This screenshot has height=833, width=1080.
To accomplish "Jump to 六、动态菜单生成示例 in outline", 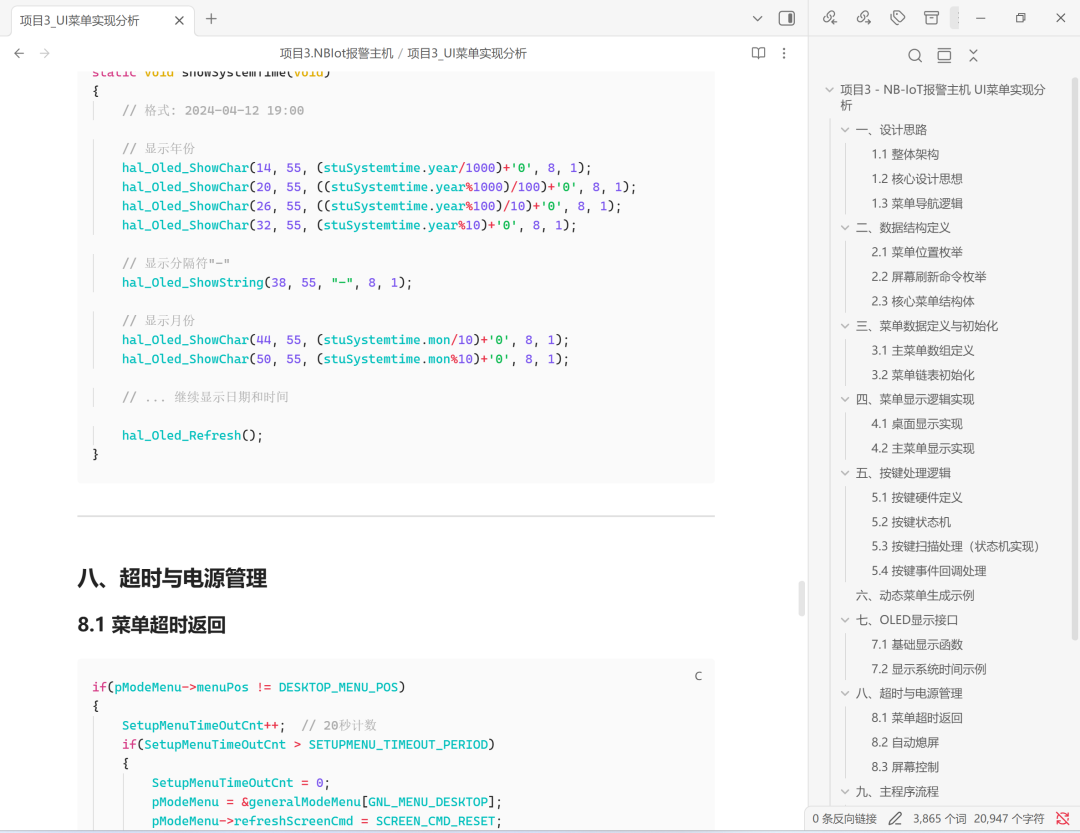I will coord(915,595).
